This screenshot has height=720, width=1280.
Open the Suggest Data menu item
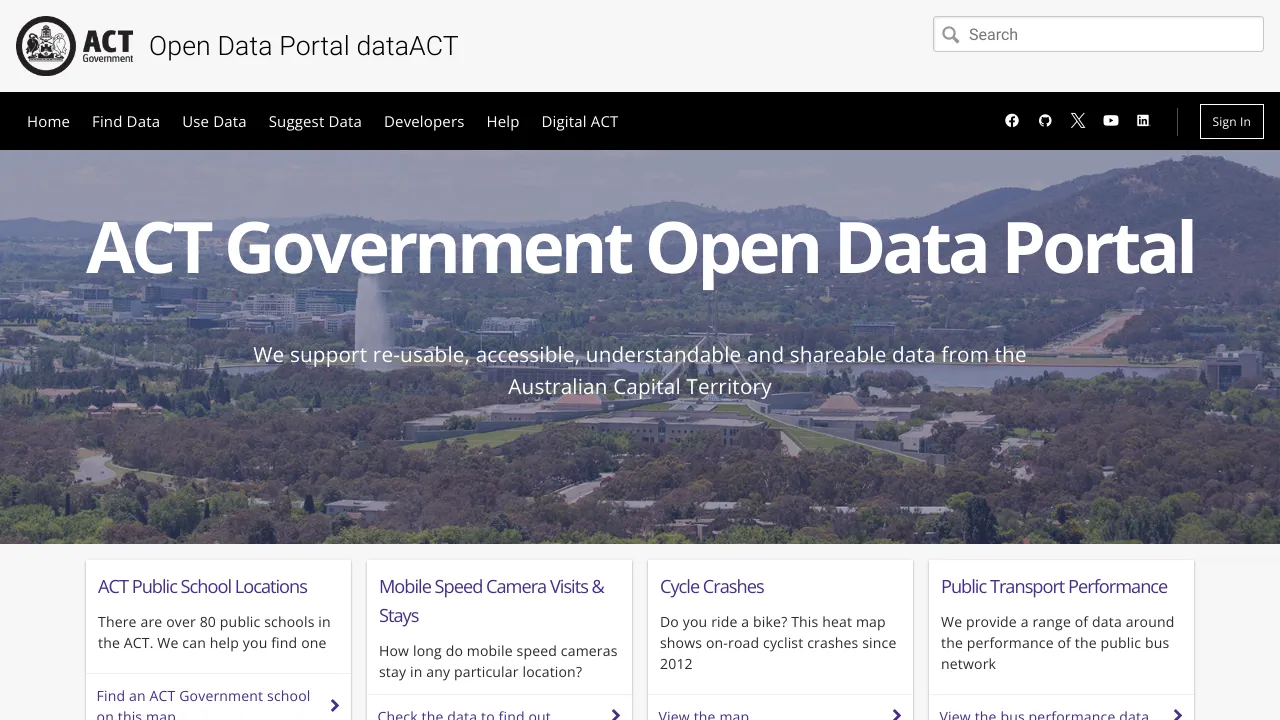[x=315, y=122]
